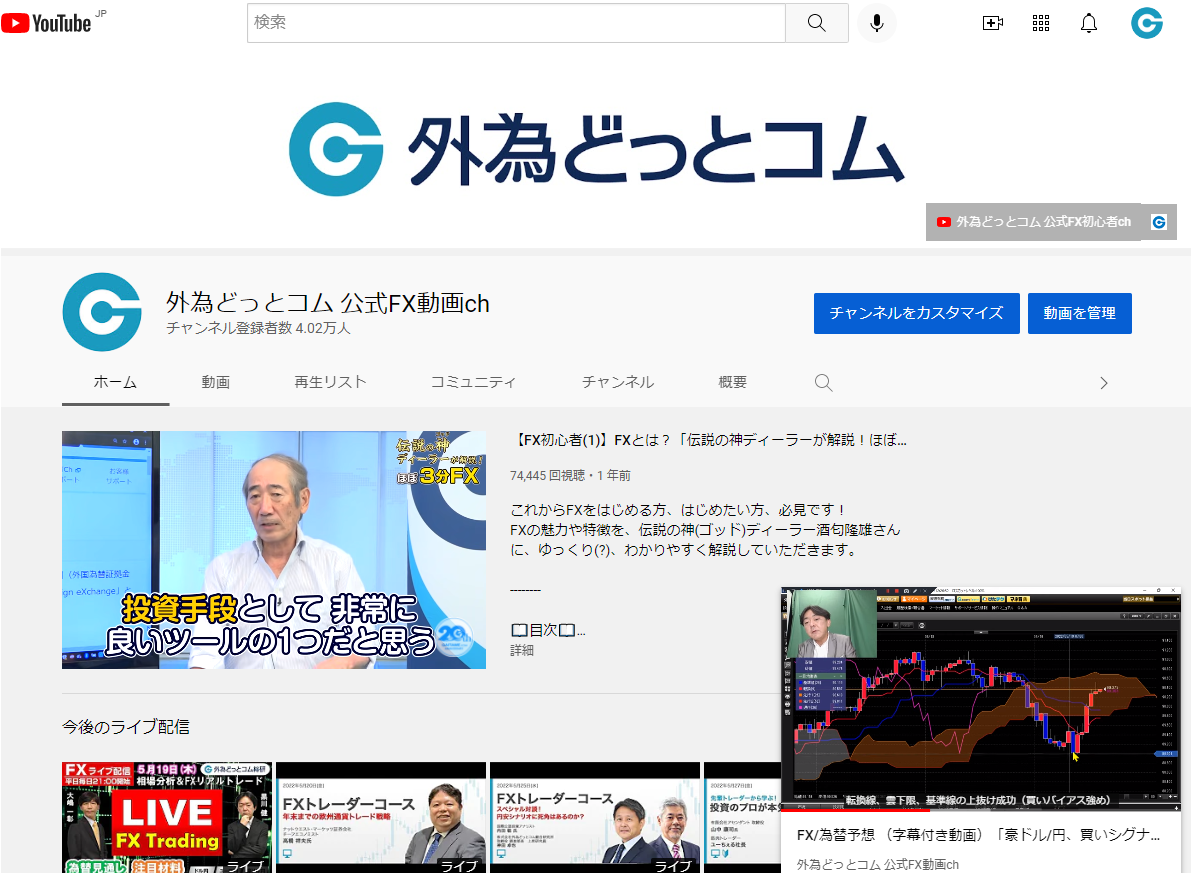Image resolution: width=1191 pixels, height=873 pixels.
Task: Open the YouTube home logo
Action: click(x=46, y=23)
